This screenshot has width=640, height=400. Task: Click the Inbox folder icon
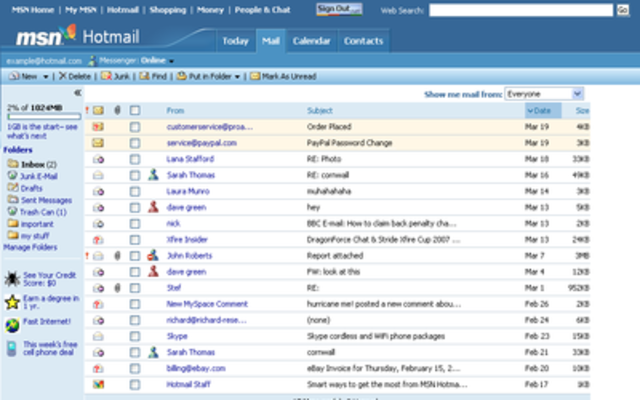tap(13, 164)
